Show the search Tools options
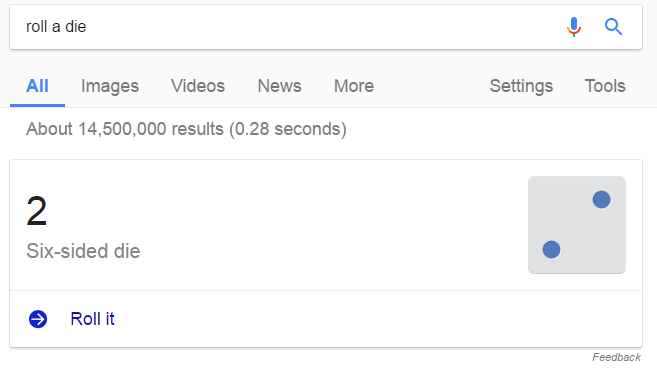 tap(605, 86)
